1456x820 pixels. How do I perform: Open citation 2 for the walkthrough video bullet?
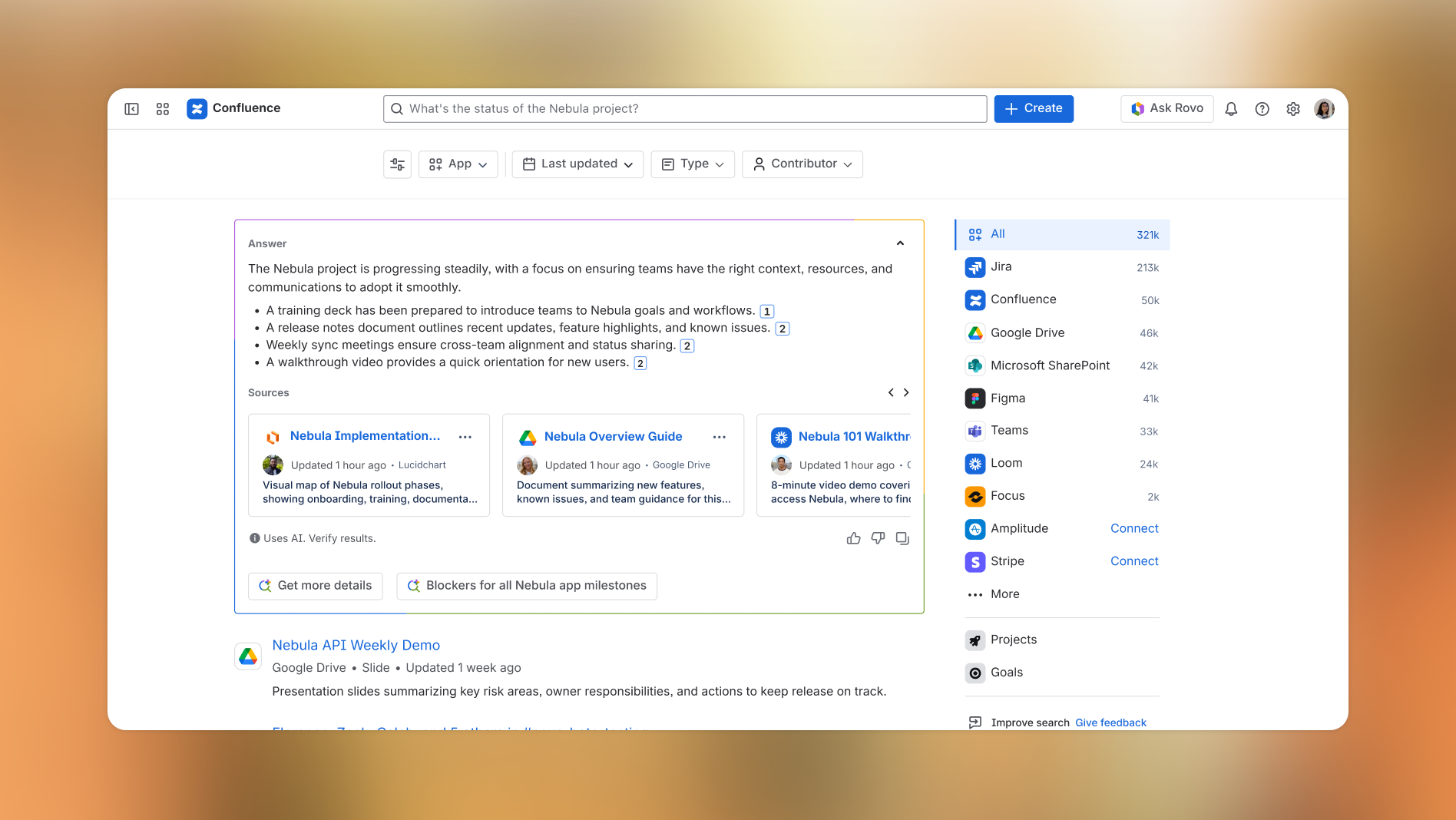click(x=640, y=363)
